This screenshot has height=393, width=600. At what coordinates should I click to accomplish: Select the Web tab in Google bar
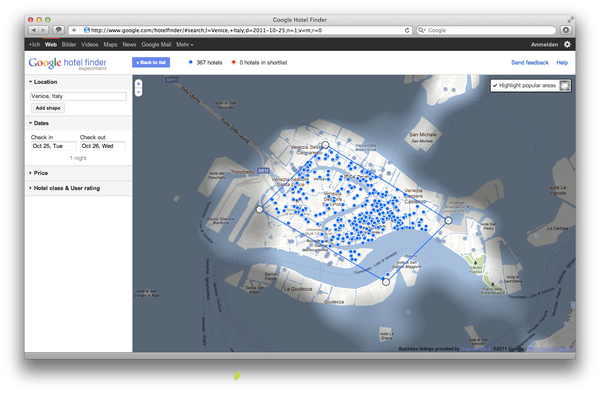click(x=51, y=44)
